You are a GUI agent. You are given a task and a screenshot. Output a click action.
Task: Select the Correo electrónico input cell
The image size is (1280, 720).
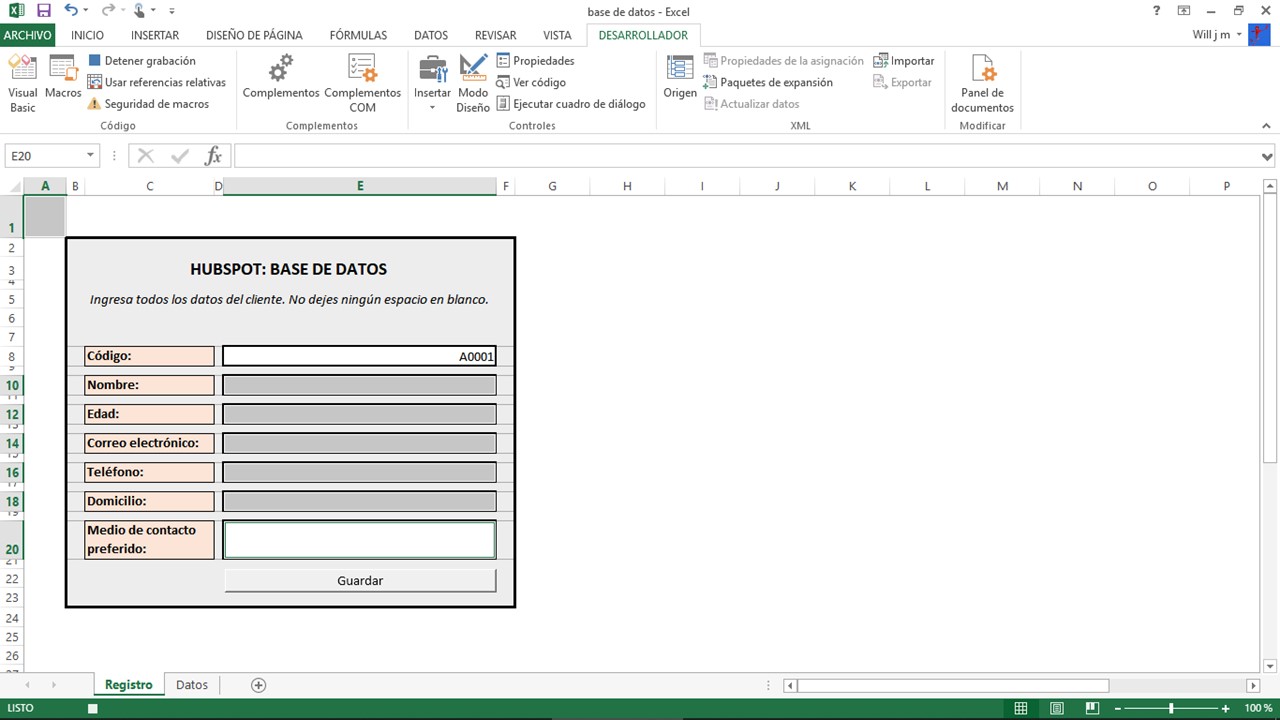(x=360, y=443)
